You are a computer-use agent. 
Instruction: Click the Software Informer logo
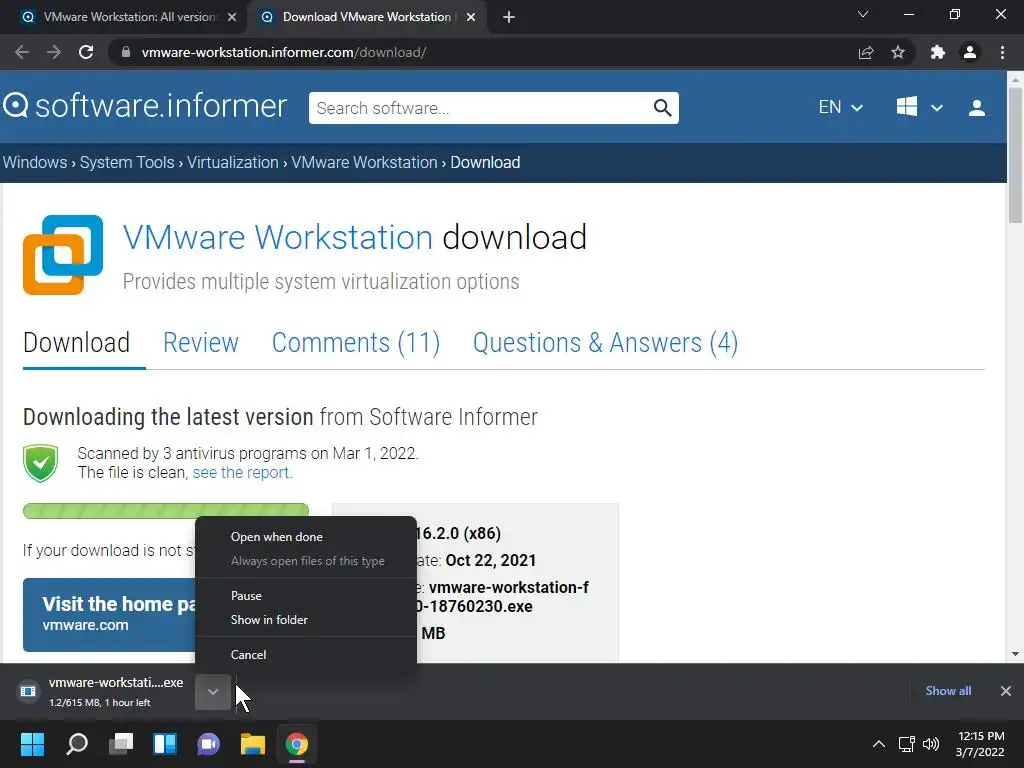[144, 106]
